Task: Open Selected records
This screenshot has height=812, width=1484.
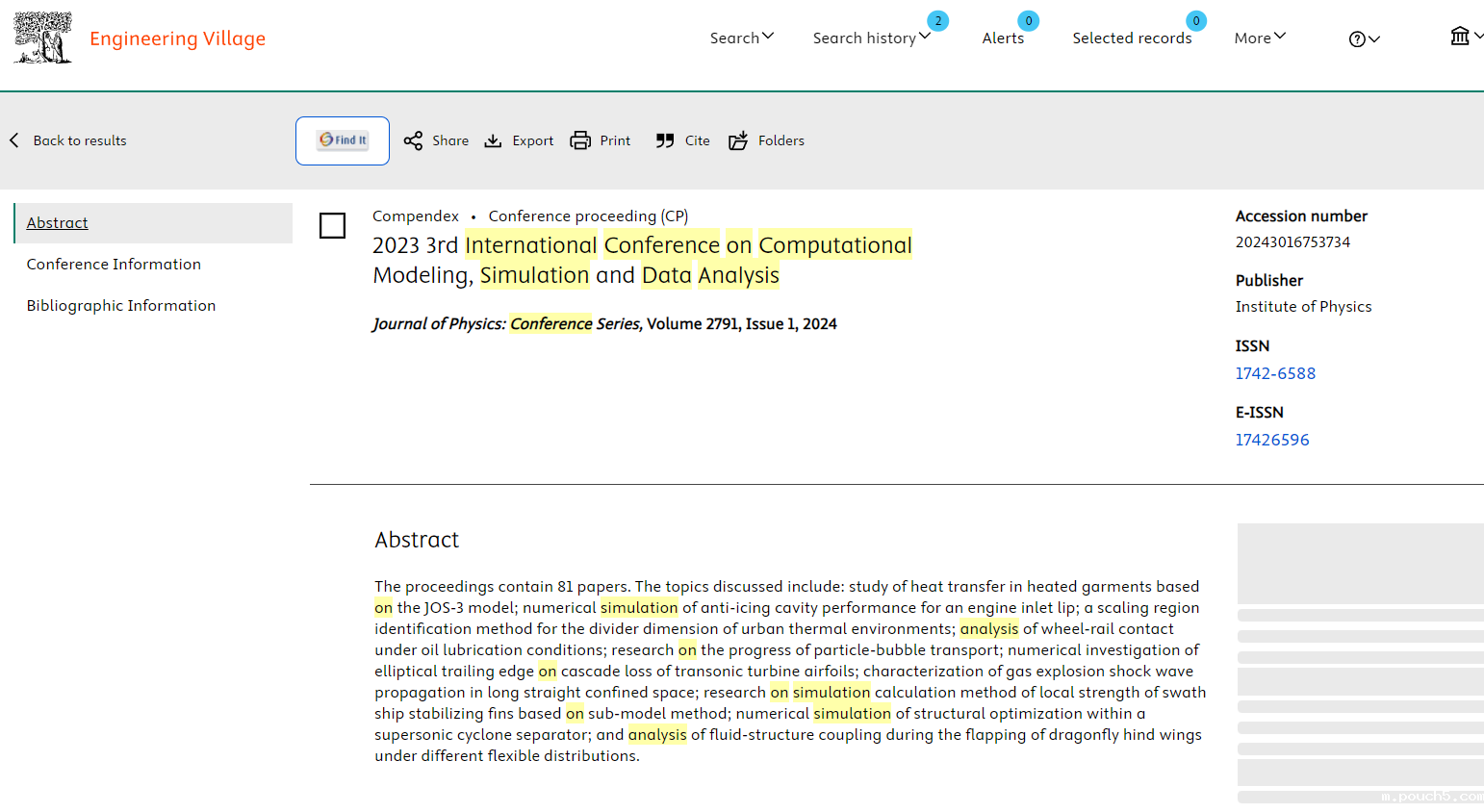Action: tap(1132, 38)
